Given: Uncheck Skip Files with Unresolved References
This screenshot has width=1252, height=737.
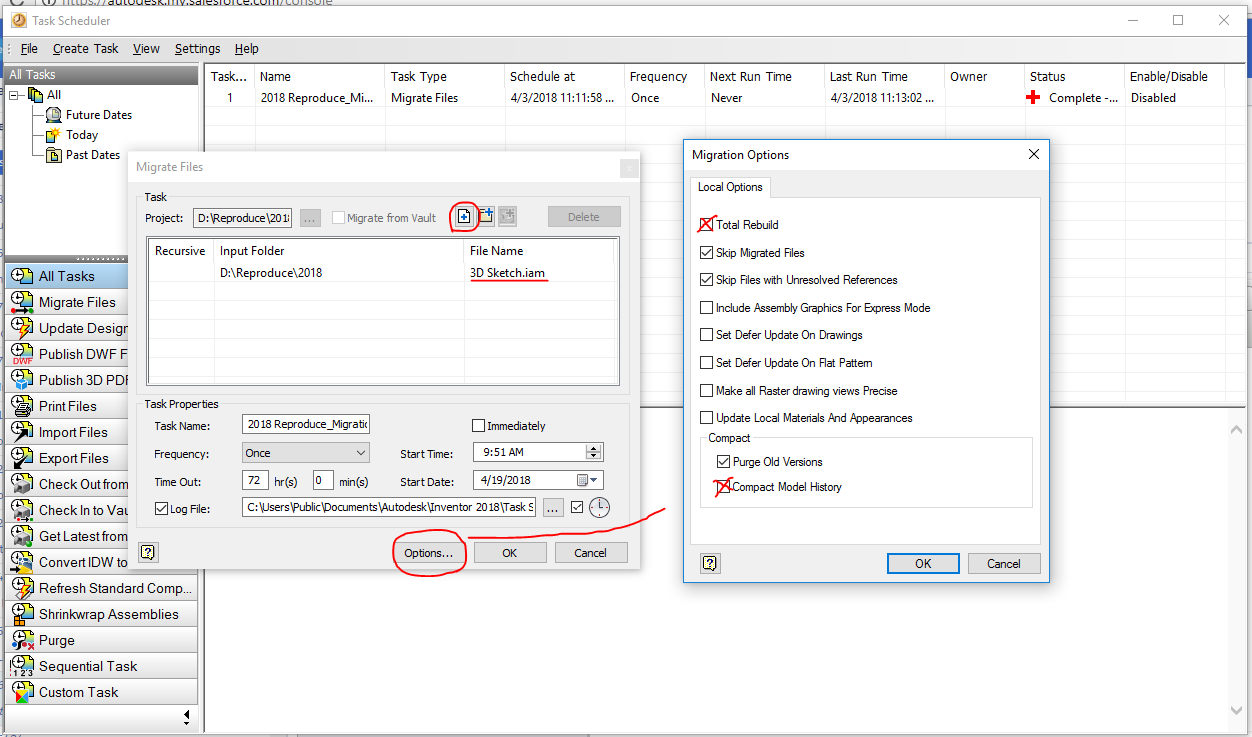Looking at the screenshot, I should (707, 280).
